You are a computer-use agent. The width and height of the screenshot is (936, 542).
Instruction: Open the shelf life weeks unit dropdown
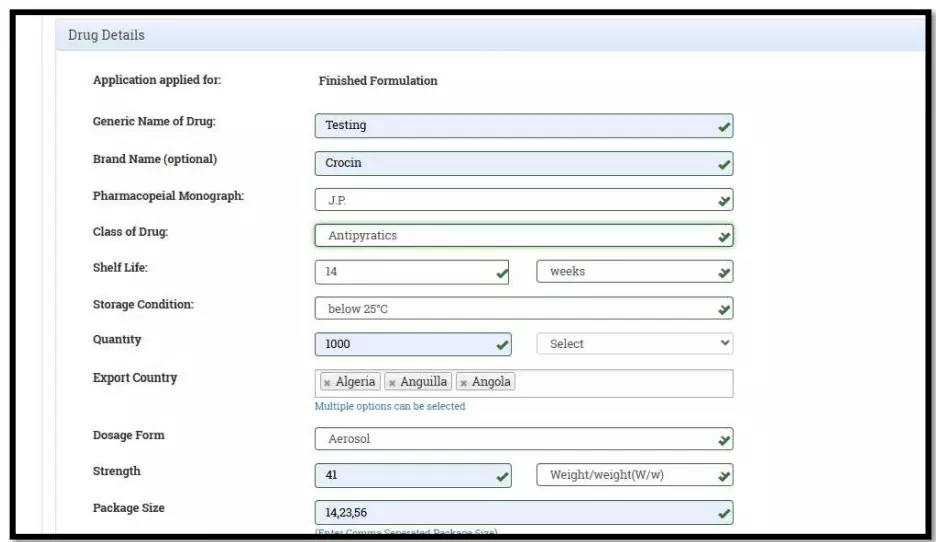click(634, 272)
